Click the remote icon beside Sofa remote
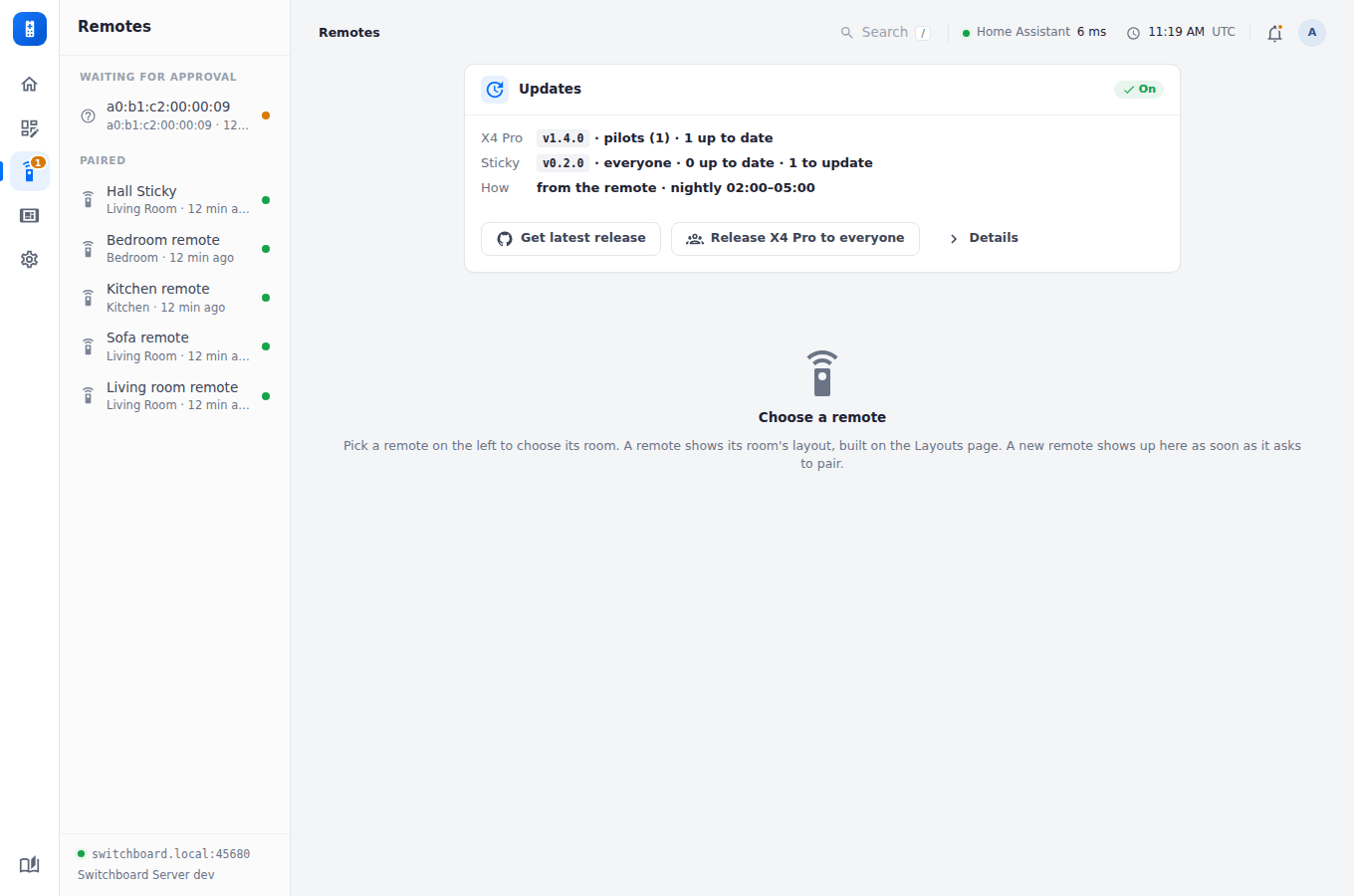 point(88,346)
